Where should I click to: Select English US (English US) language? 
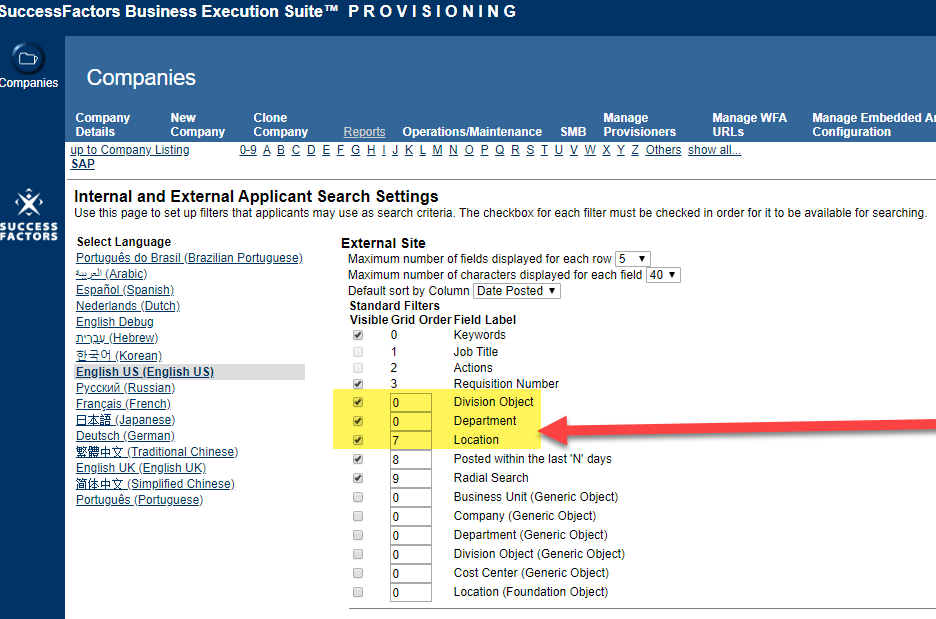[x=145, y=372]
